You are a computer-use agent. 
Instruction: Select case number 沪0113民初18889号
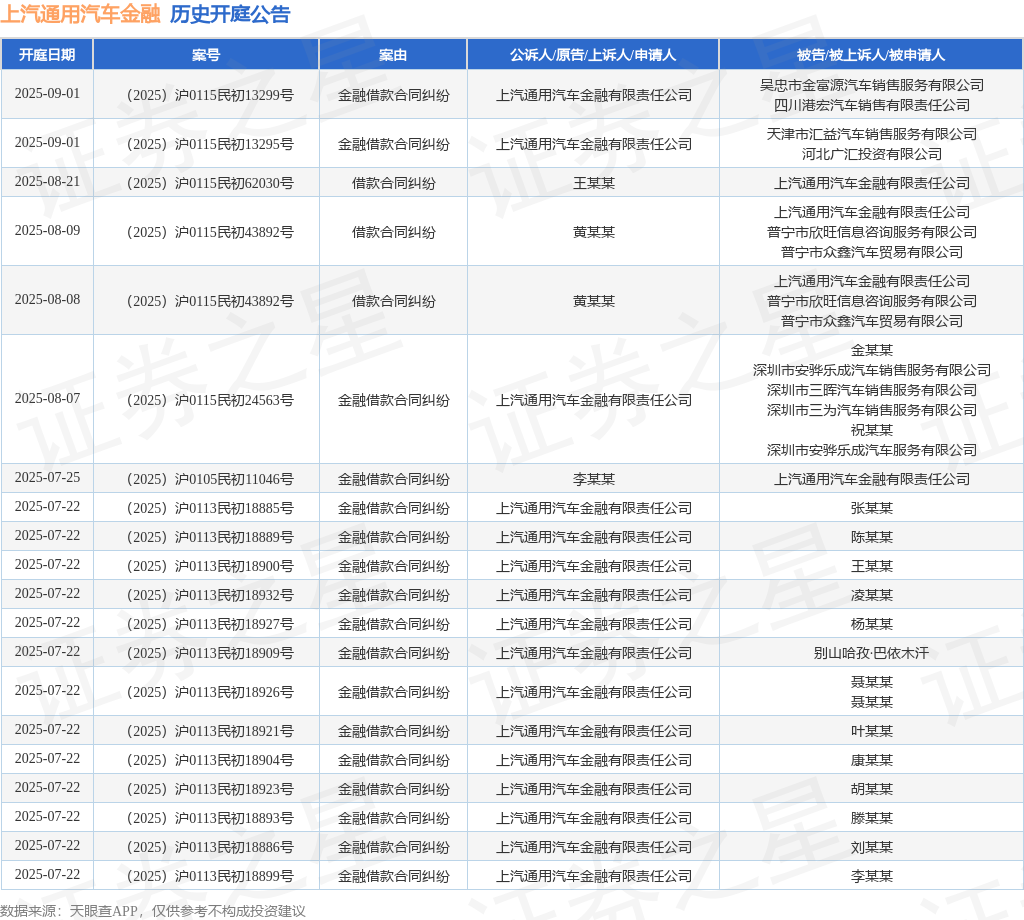(210, 537)
